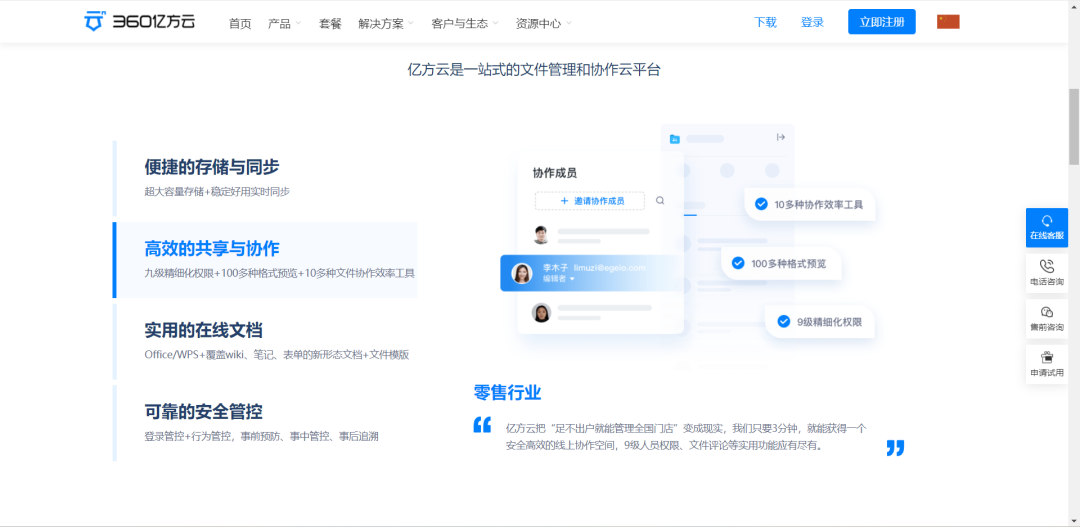
Task: Select the 高效的共享与协作 tab
Action: click(x=265, y=260)
